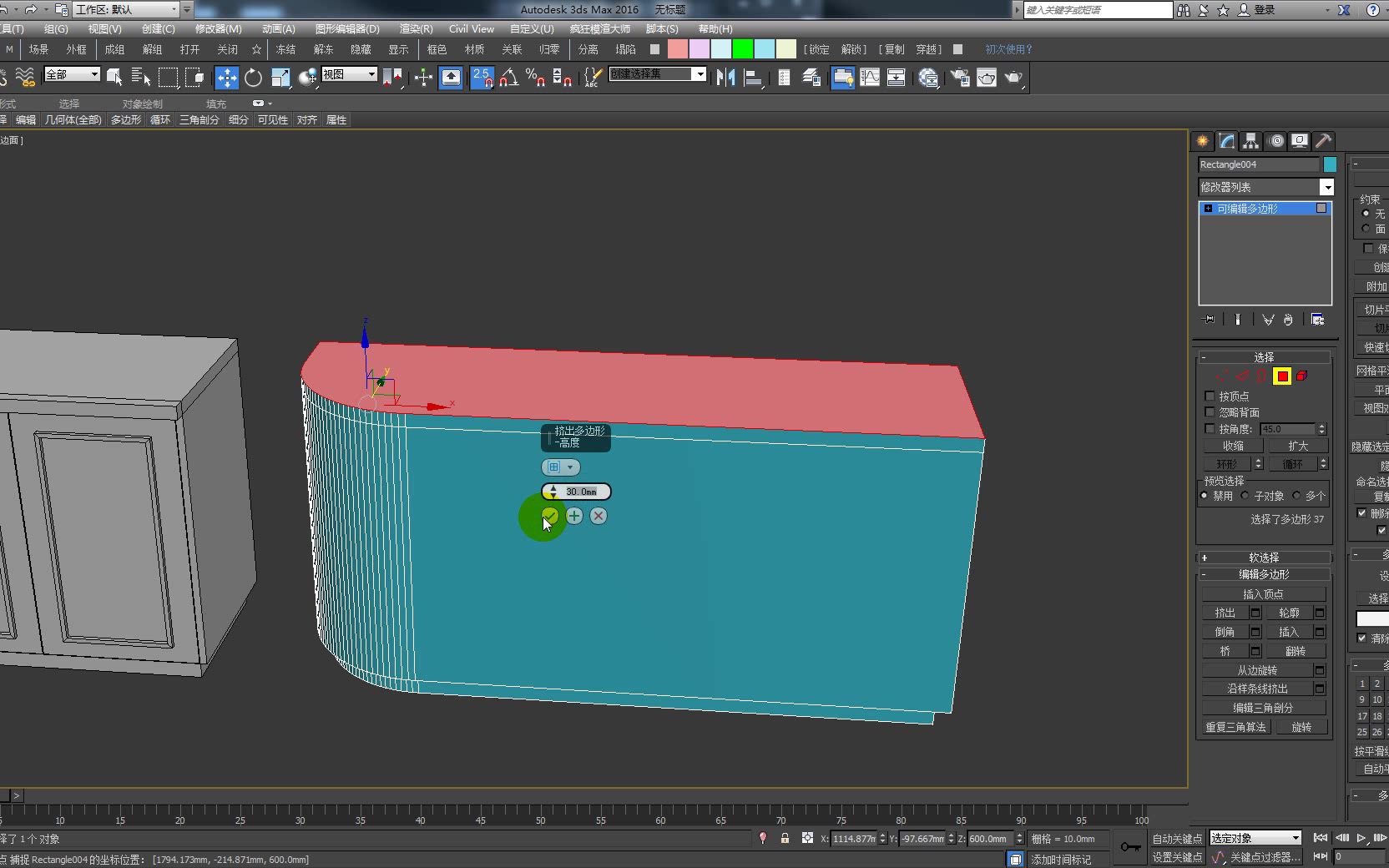The height and width of the screenshot is (868, 1389).
Task: Switch to Polygon sub-object level
Action: pos(1282,376)
